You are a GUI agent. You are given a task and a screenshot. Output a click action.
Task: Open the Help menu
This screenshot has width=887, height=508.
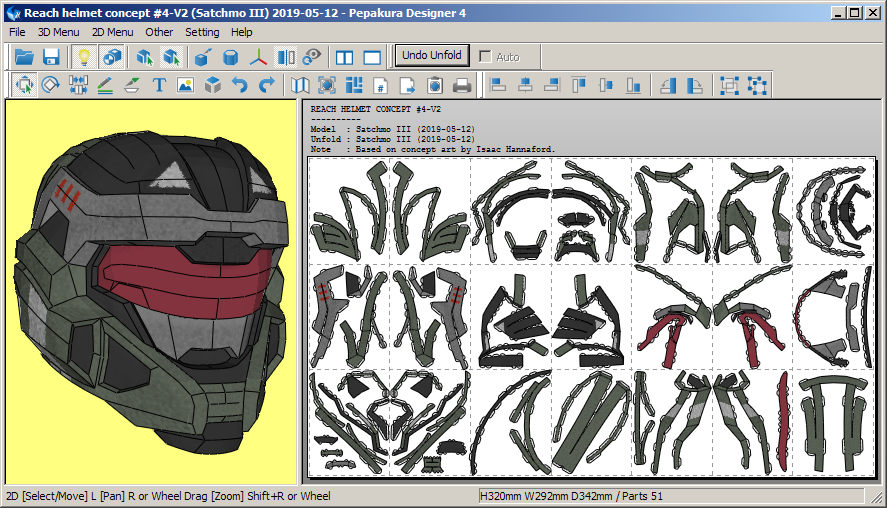pyautogui.click(x=242, y=32)
